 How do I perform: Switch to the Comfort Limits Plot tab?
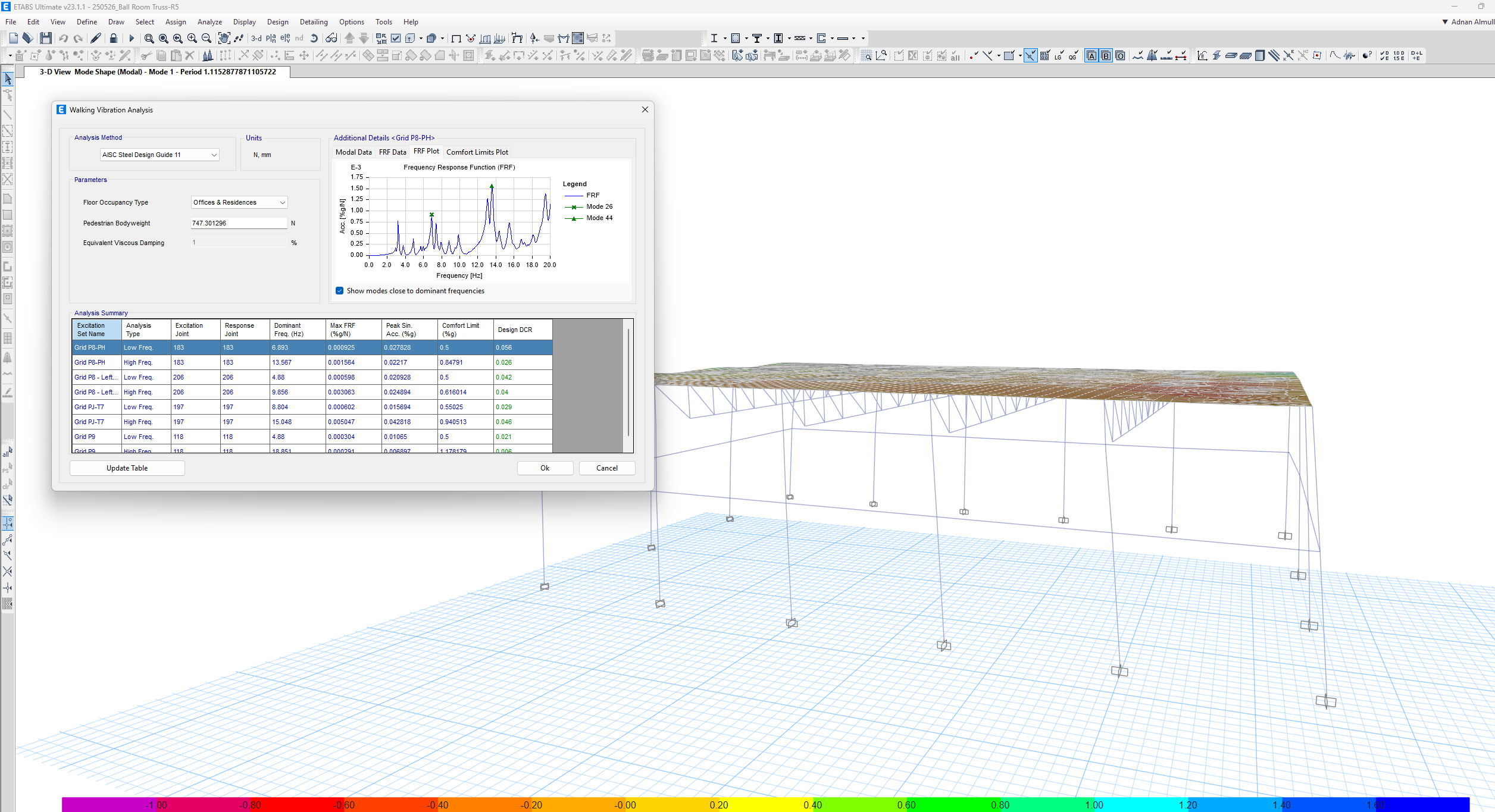pyautogui.click(x=477, y=152)
